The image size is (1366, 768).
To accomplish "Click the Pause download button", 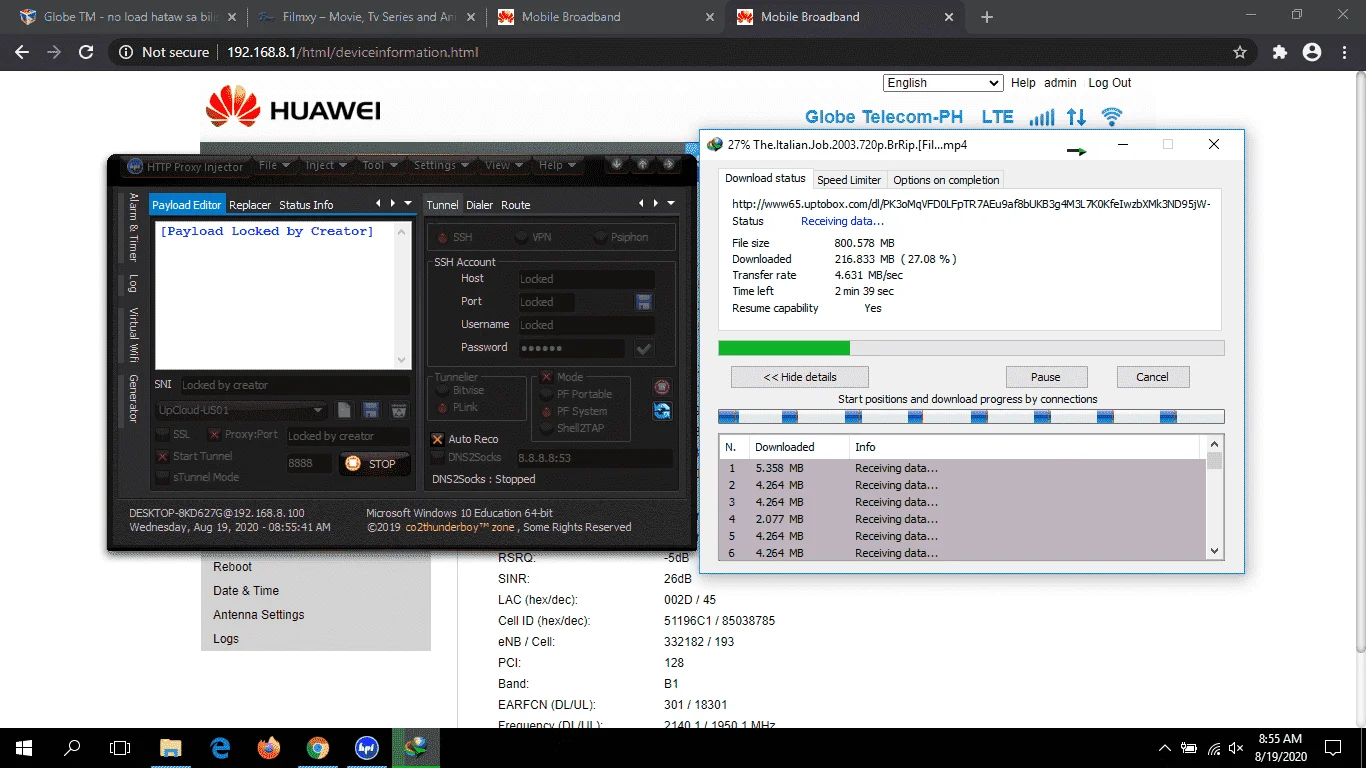I will click(x=1046, y=377).
